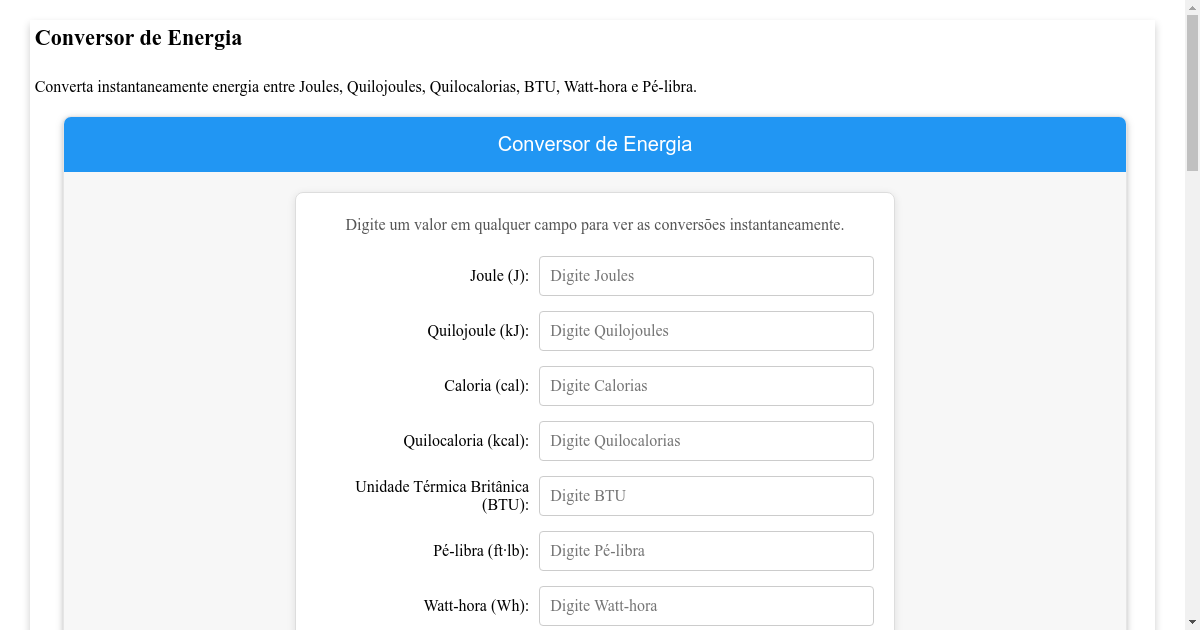The image size is (1200, 630).
Task: Click the scrollbar up arrow
Action: pyautogui.click(x=1191, y=10)
